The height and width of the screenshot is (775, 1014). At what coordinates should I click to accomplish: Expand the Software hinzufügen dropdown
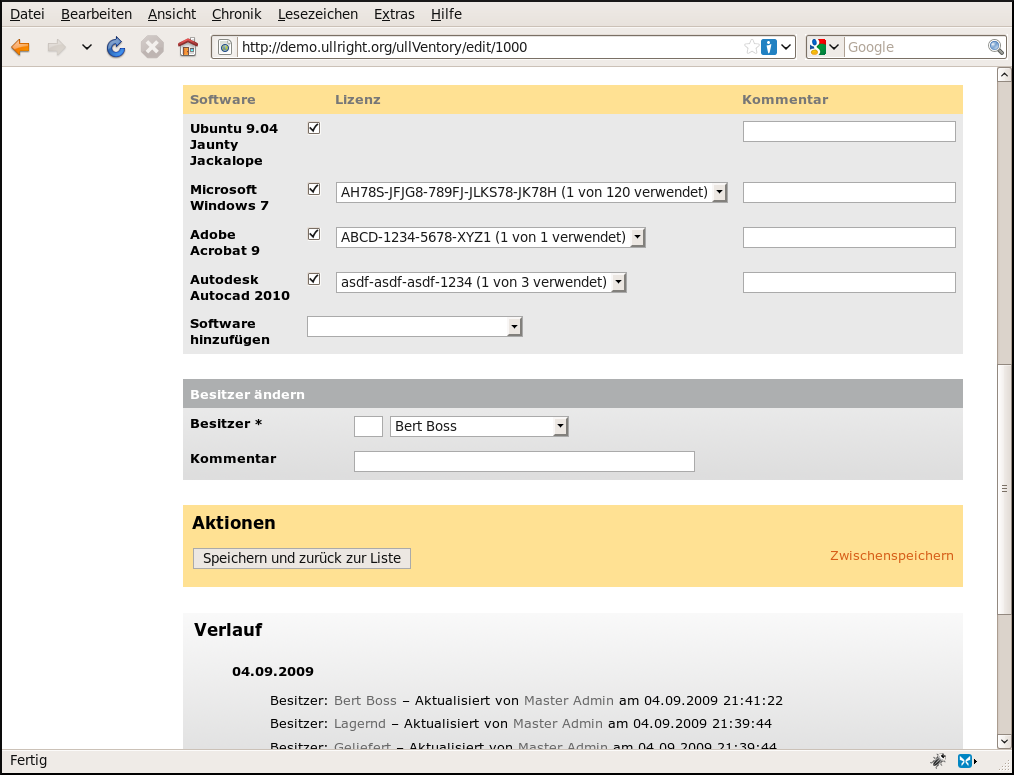coord(415,327)
